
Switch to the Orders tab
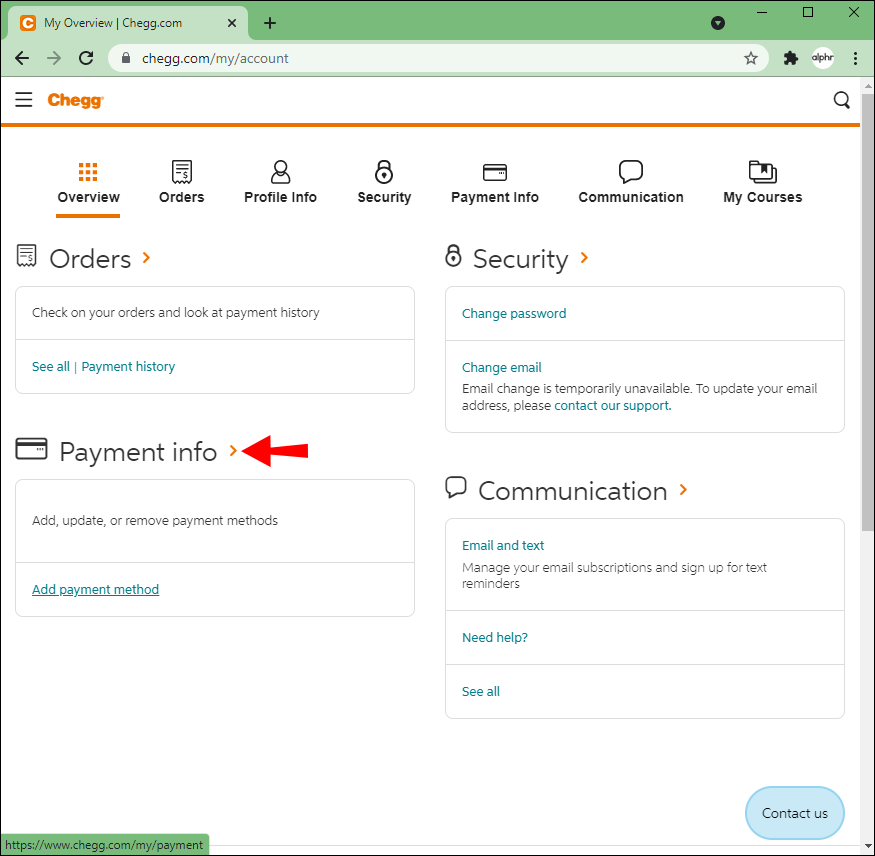[x=181, y=184]
